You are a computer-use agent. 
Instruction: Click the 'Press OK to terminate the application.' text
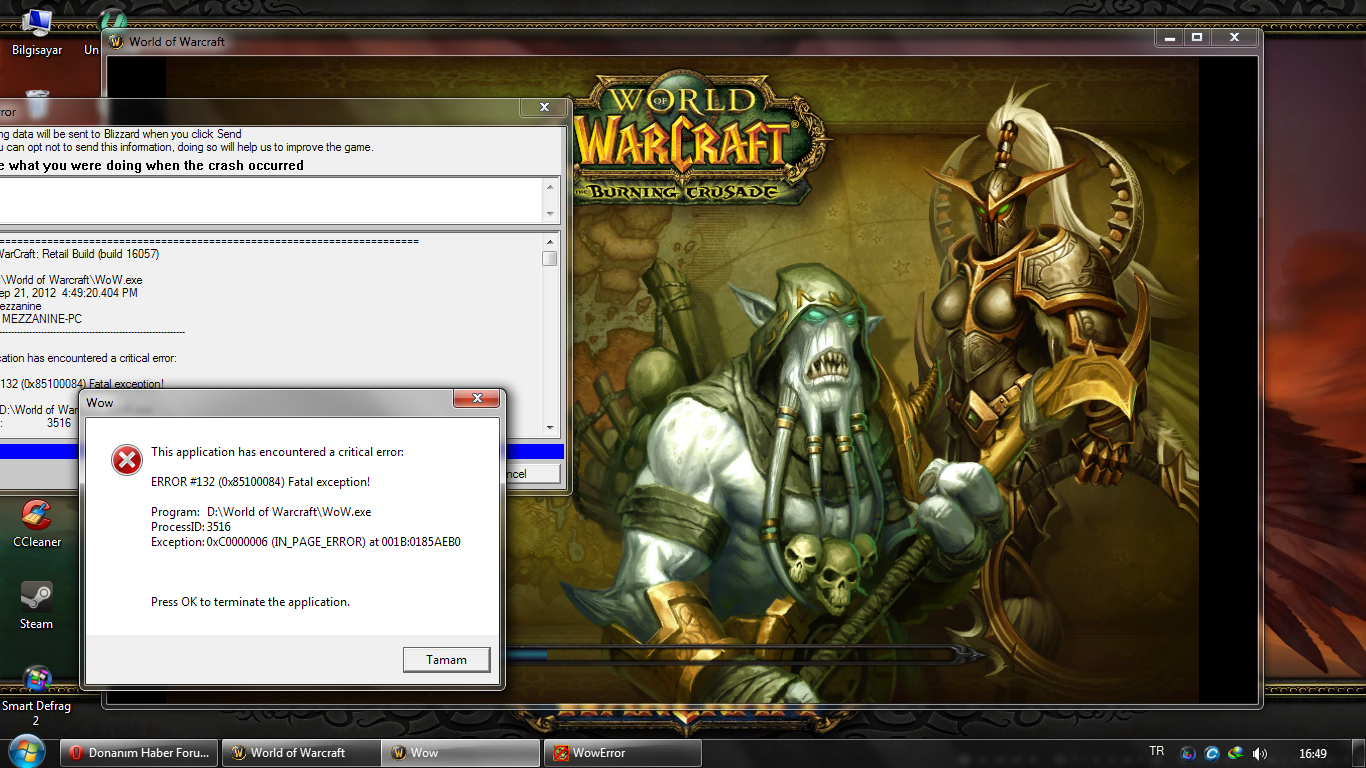pos(250,602)
